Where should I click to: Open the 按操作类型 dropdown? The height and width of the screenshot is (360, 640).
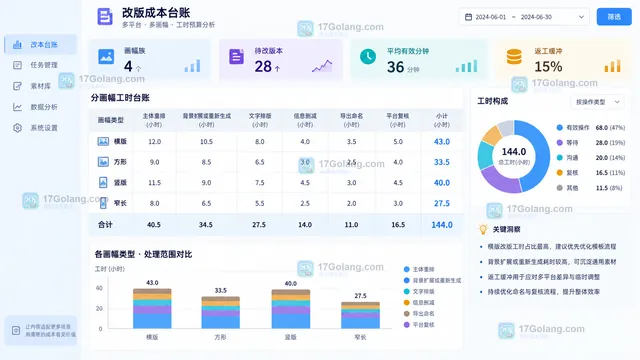point(598,102)
